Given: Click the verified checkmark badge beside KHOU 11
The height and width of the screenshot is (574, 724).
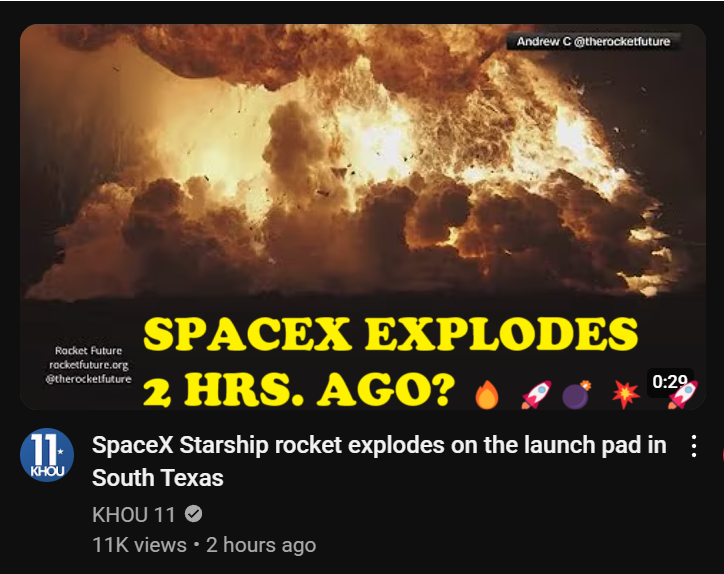Looking at the screenshot, I should pyautogui.click(x=193, y=514).
